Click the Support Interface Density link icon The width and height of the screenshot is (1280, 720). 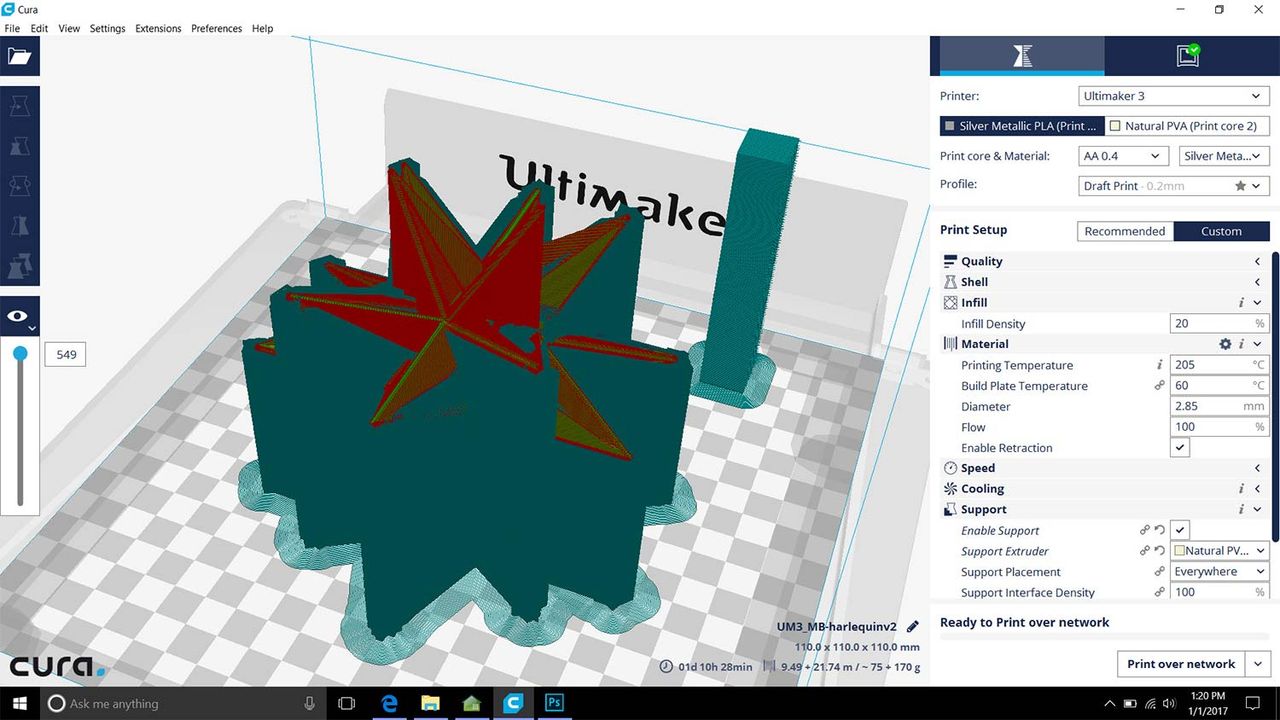point(1160,592)
